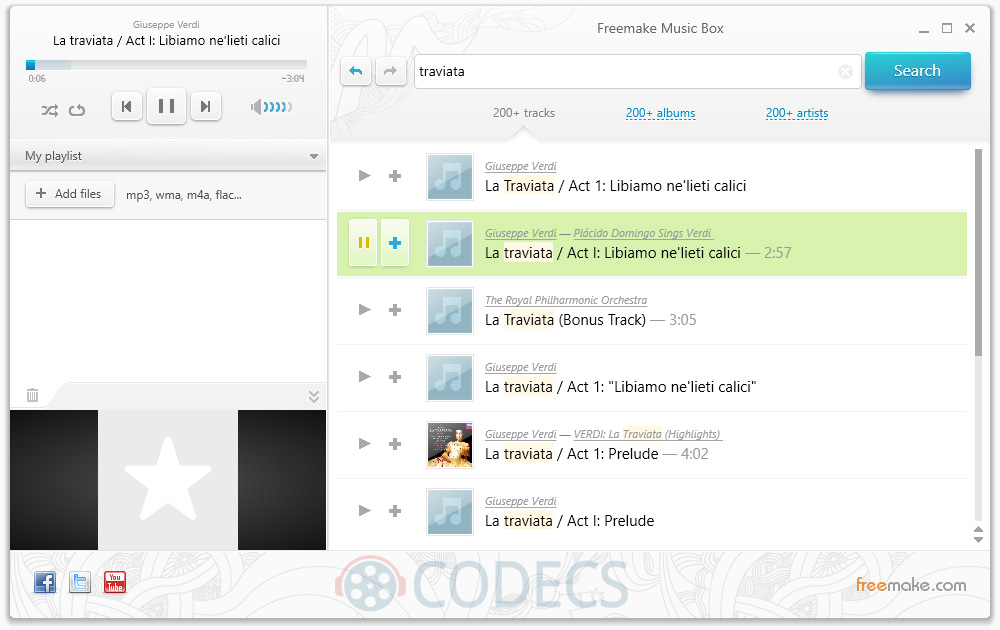Click the remaining time -3:04
The height and width of the screenshot is (630, 1000).
[293, 78]
